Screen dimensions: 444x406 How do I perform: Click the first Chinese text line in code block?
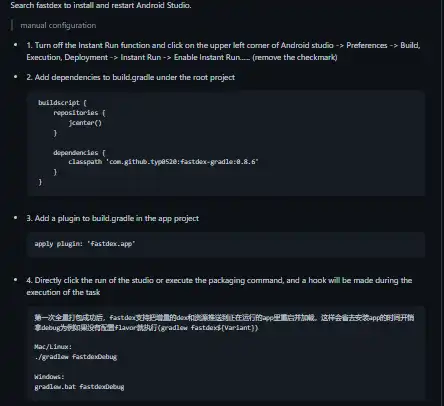click(x=224, y=318)
